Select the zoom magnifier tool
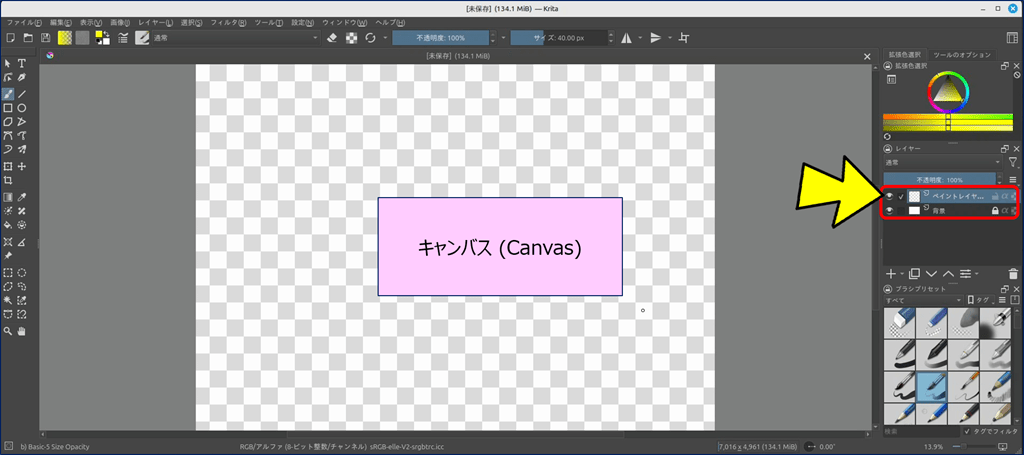 coord(8,330)
